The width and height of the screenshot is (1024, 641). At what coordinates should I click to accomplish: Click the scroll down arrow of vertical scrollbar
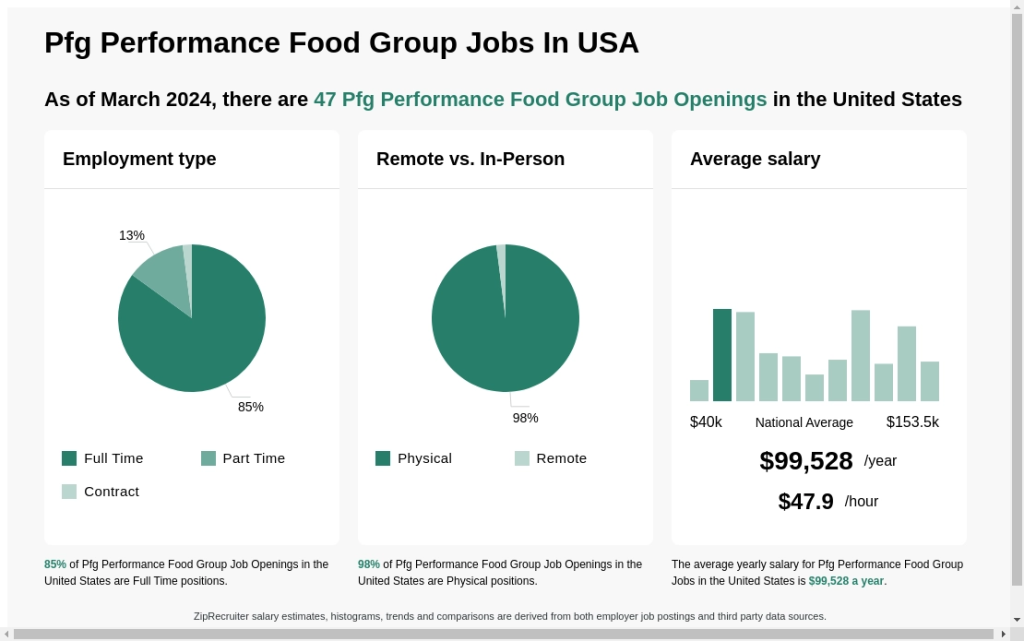tap(1017, 619)
